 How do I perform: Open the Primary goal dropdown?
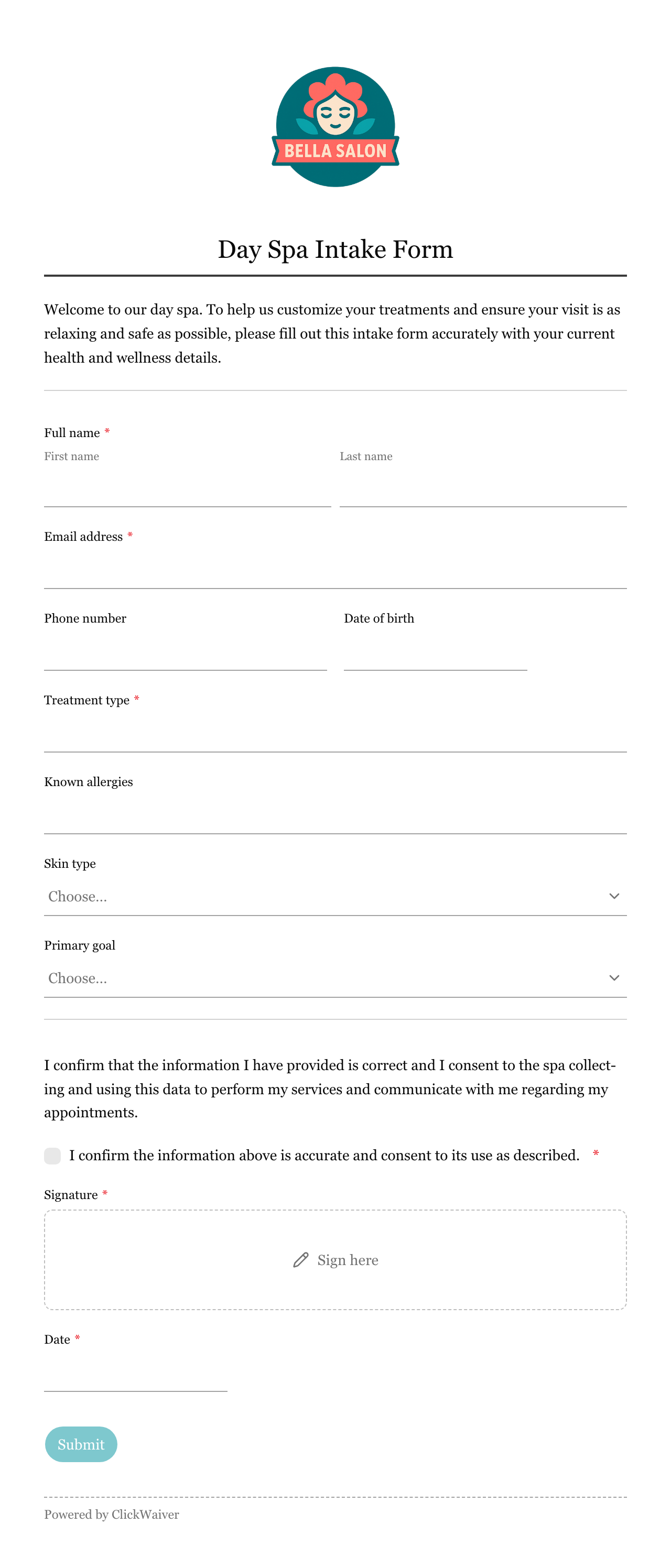tap(335, 977)
